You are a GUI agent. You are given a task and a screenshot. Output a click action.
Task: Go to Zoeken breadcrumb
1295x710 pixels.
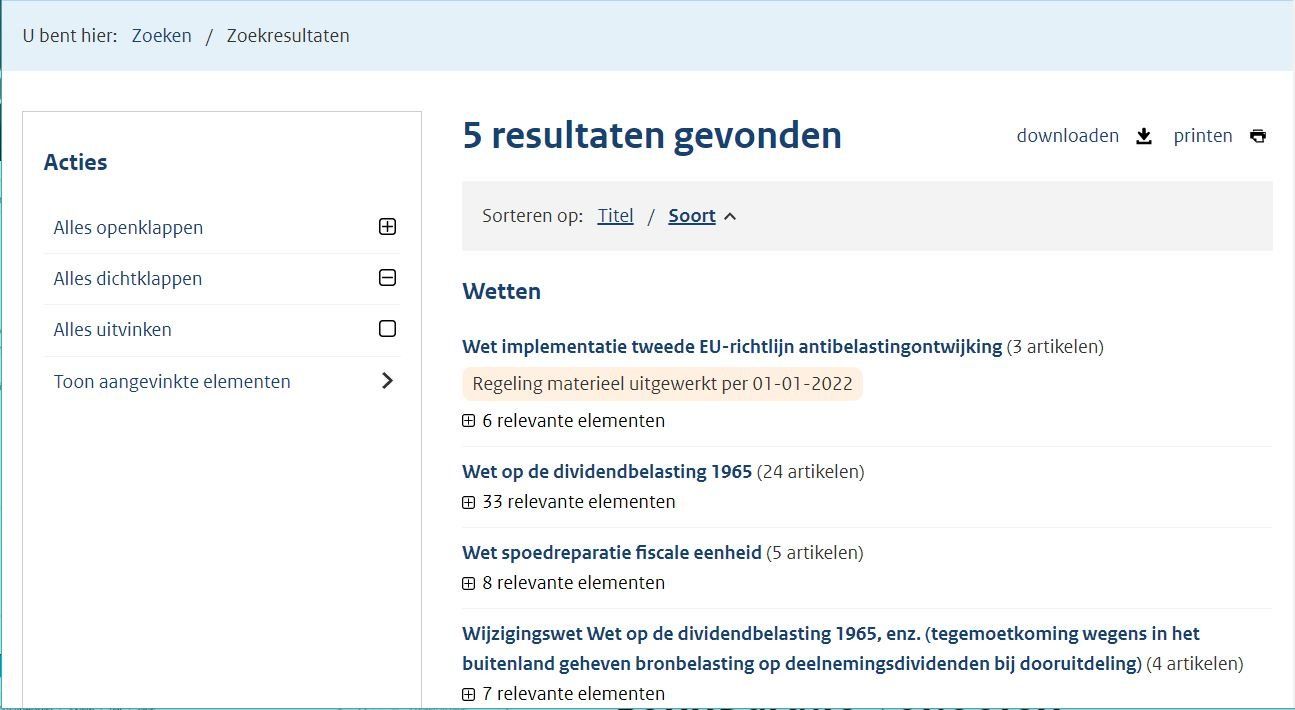click(x=162, y=36)
